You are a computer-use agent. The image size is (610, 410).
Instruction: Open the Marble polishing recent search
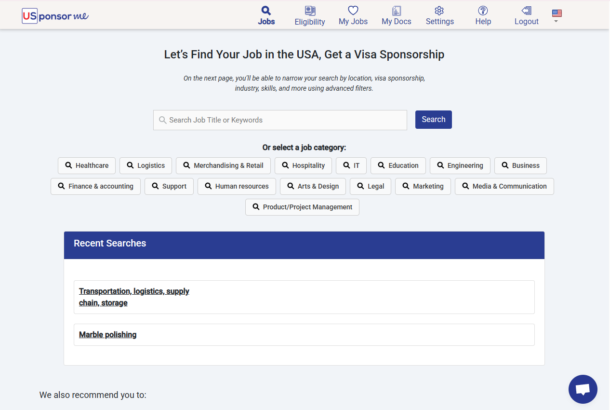[x=108, y=335]
